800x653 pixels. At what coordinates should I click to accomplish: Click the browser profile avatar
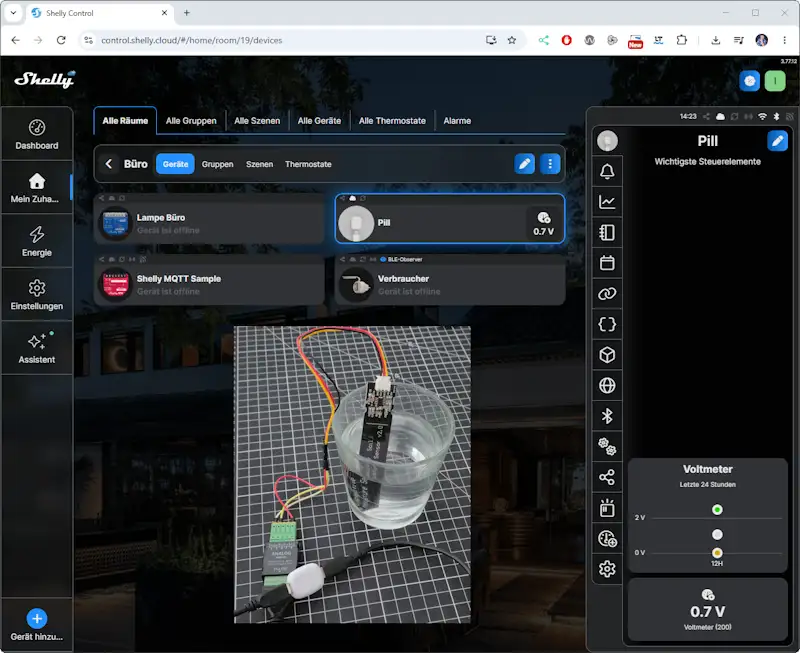pos(761,40)
